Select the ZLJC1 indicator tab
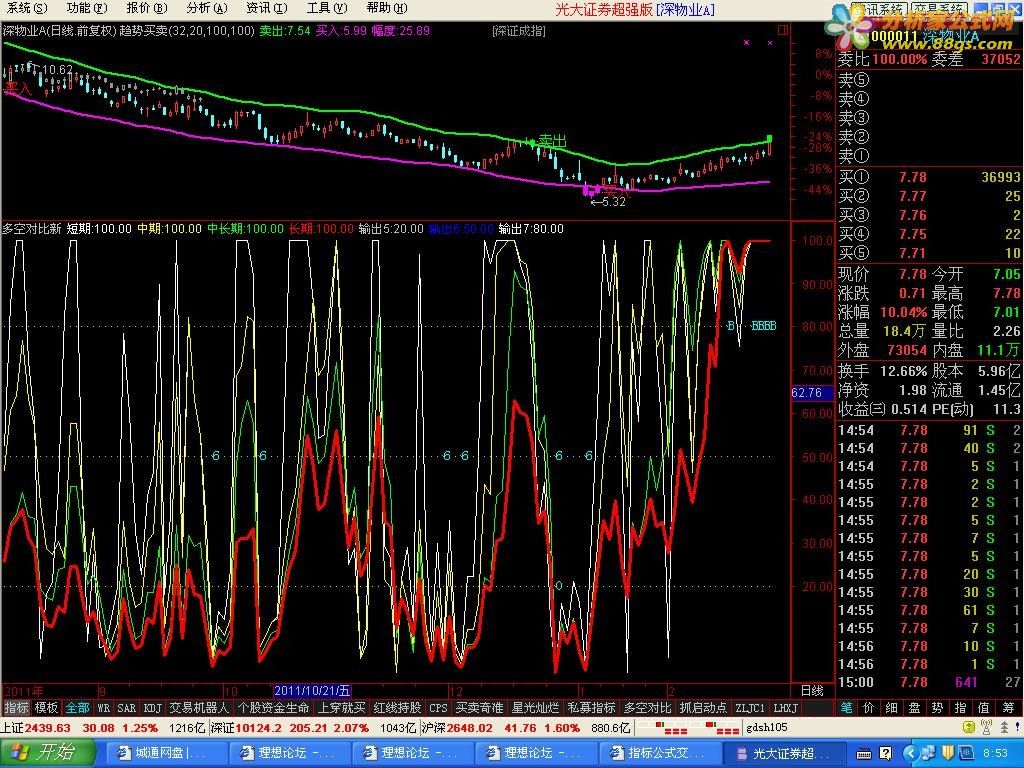This screenshot has width=1024, height=768. coord(750,708)
